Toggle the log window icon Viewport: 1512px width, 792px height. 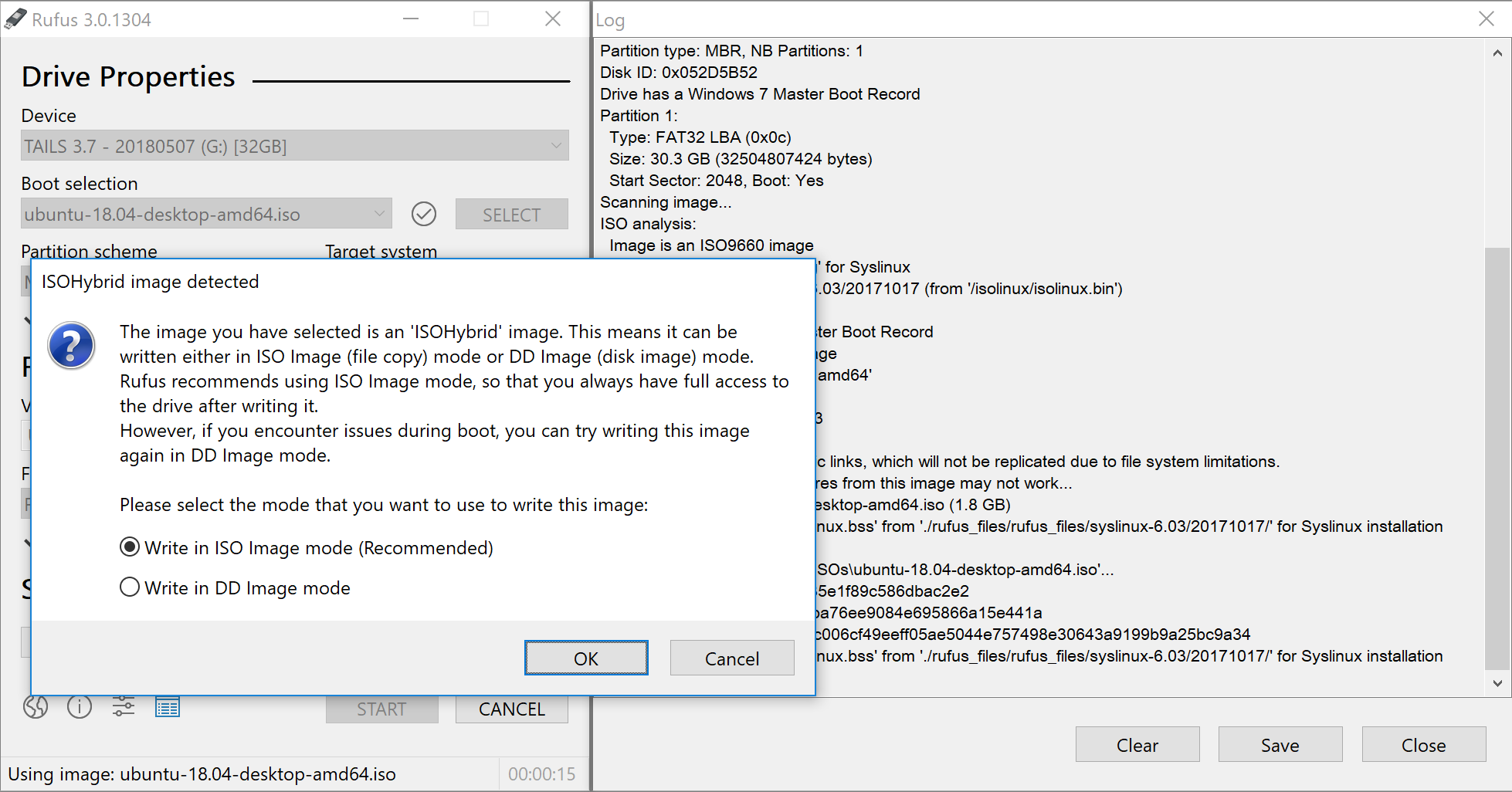[168, 706]
